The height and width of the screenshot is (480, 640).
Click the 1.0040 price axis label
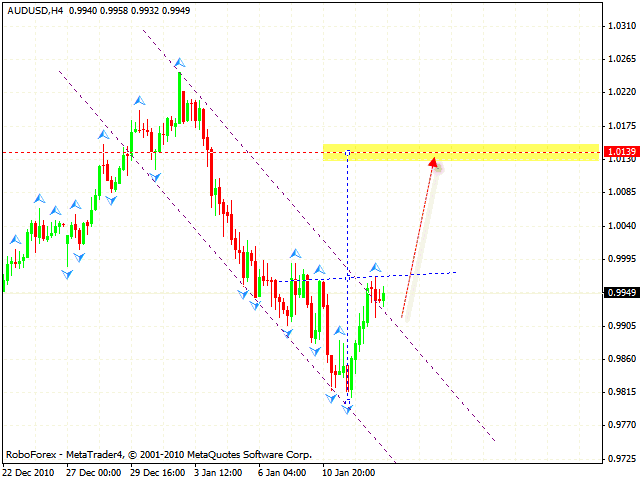622,226
